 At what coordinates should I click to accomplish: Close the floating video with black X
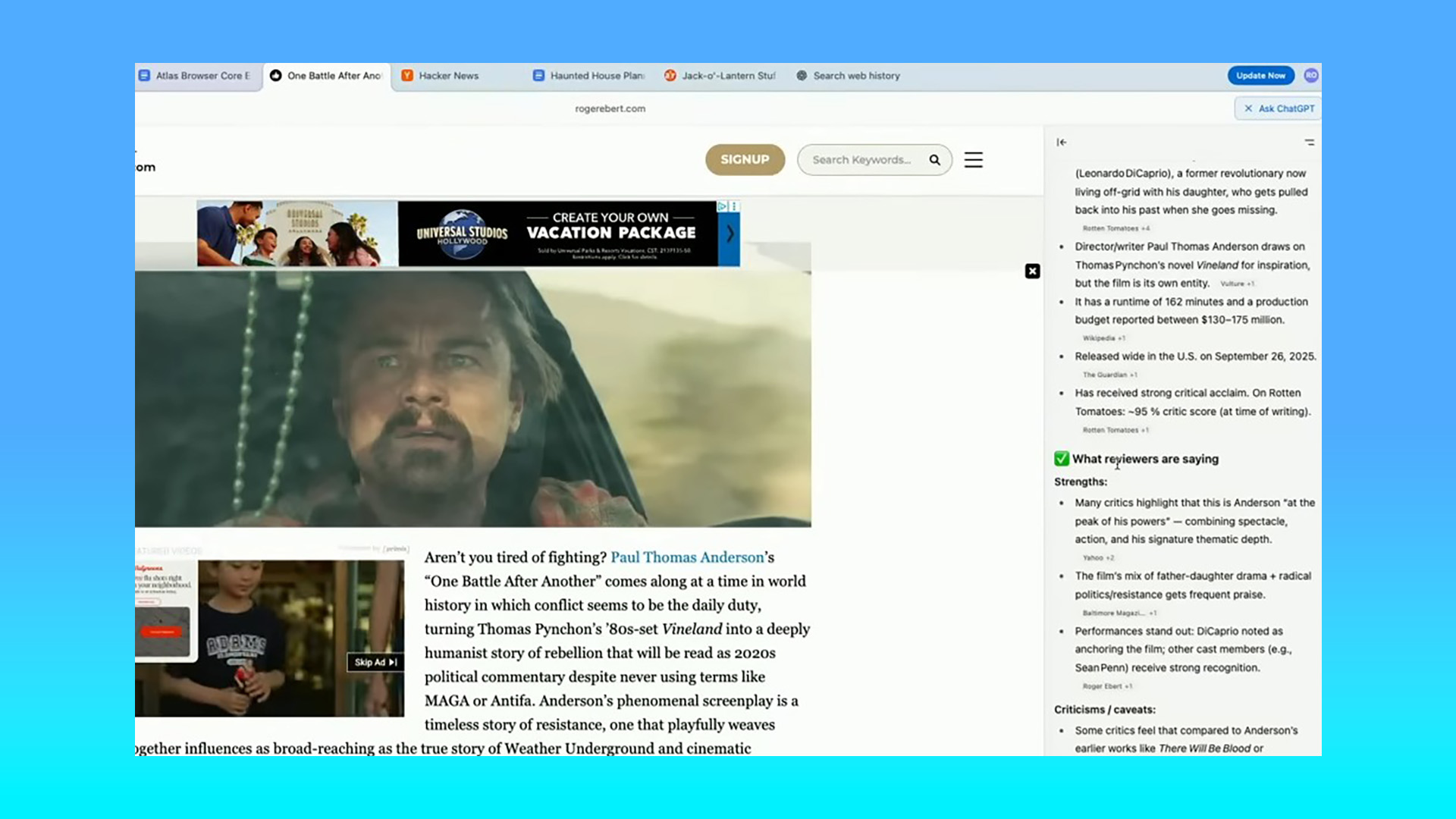(1032, 271)
